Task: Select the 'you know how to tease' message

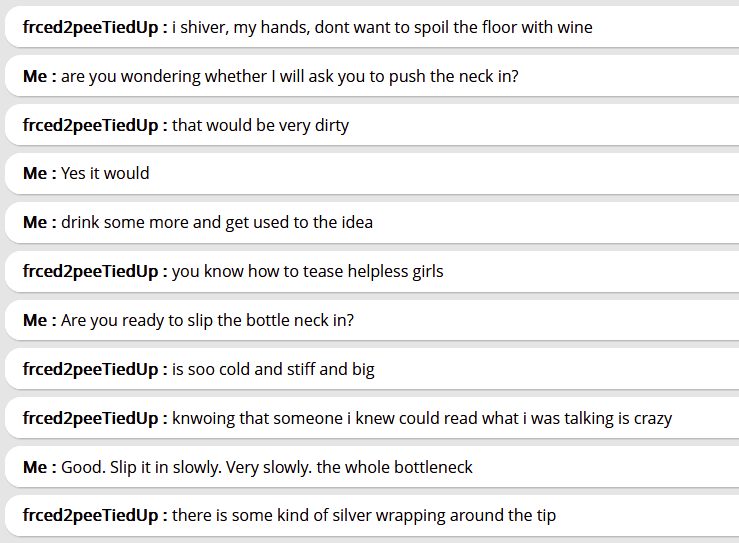Action: pyautogui.click(x=308, y=271)
